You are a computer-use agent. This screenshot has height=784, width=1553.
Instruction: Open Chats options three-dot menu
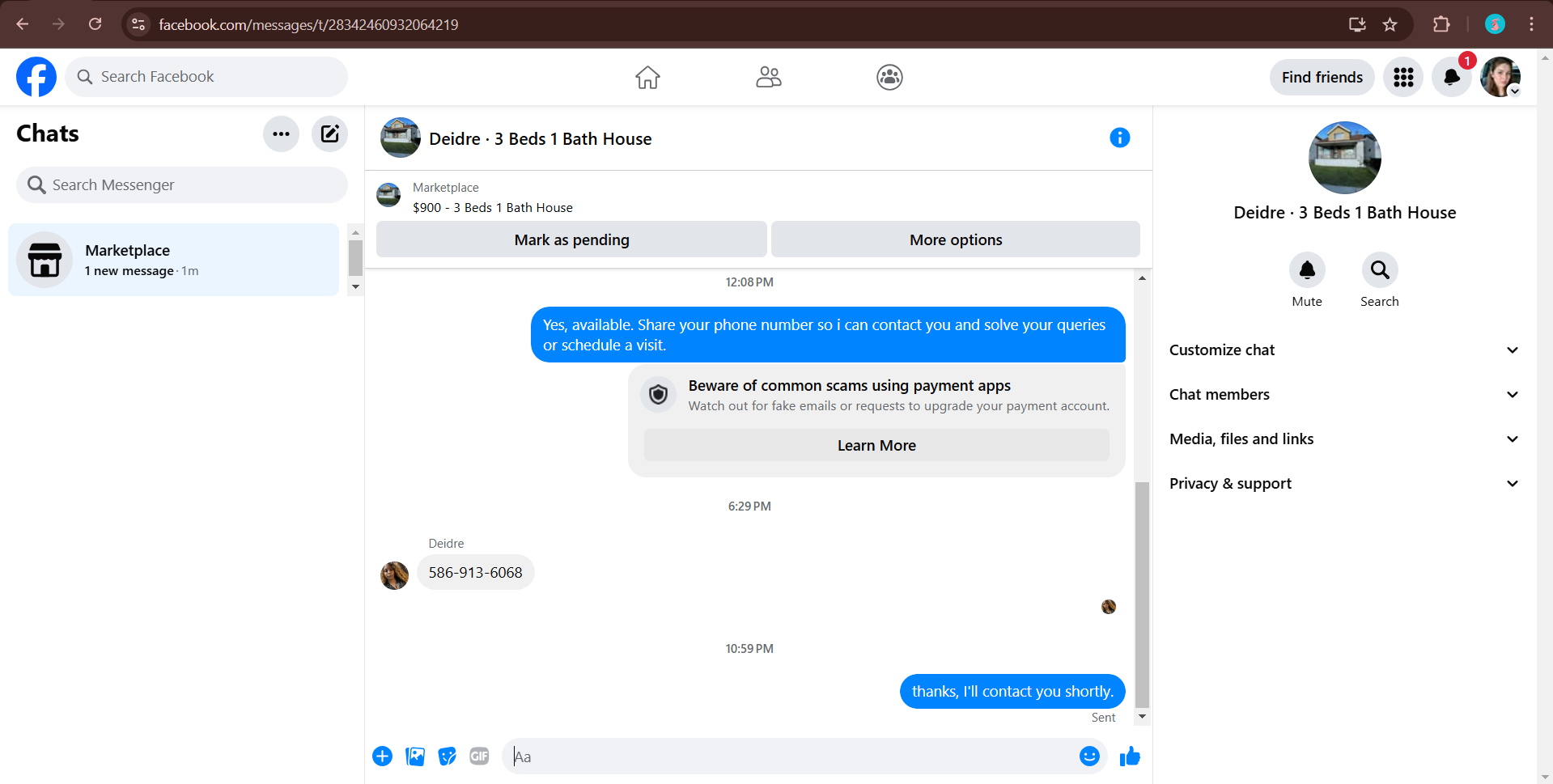tap(281, 134)
